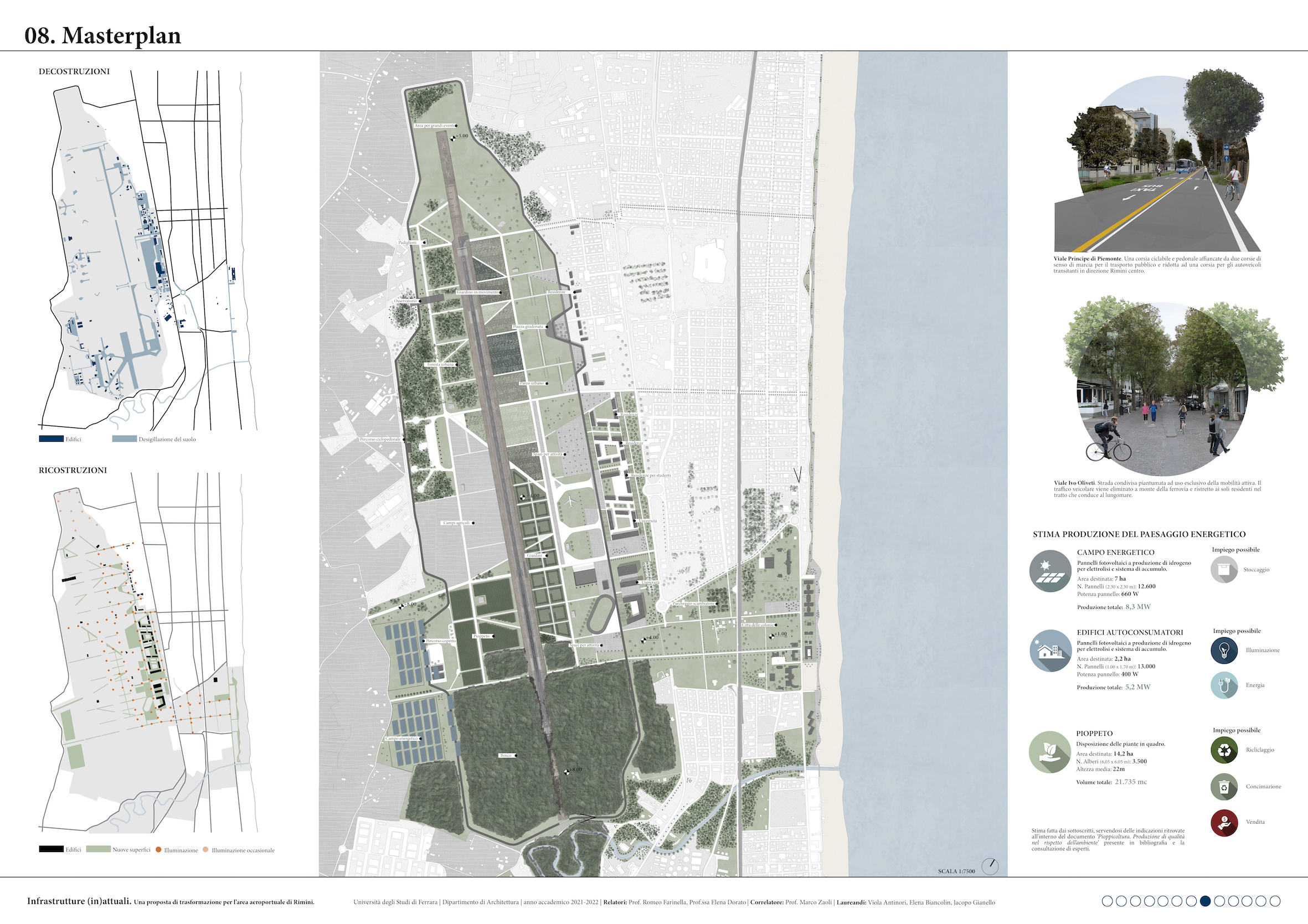Click the solar panel Campo Energetico icon
Viewport: 1308px width, 924px height.
(1050, 571)
